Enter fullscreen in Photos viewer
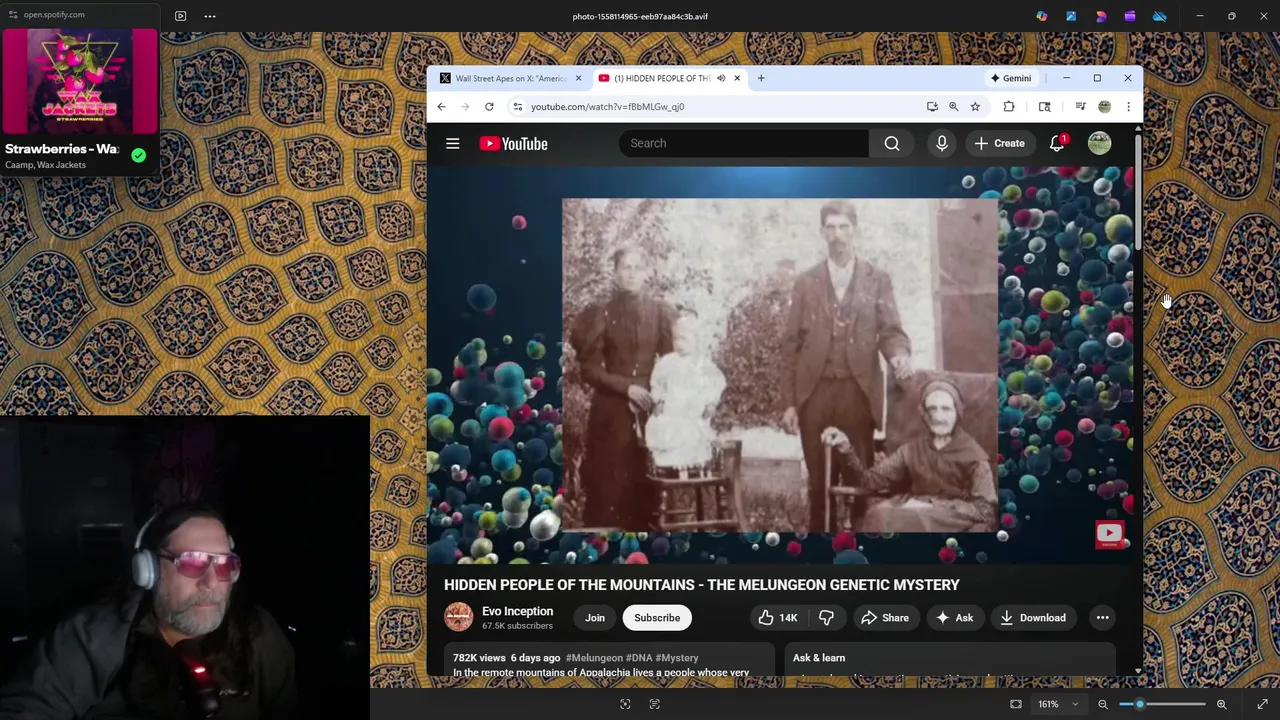The height and width of the screenshot is (720, 1280). (1262, 704)
